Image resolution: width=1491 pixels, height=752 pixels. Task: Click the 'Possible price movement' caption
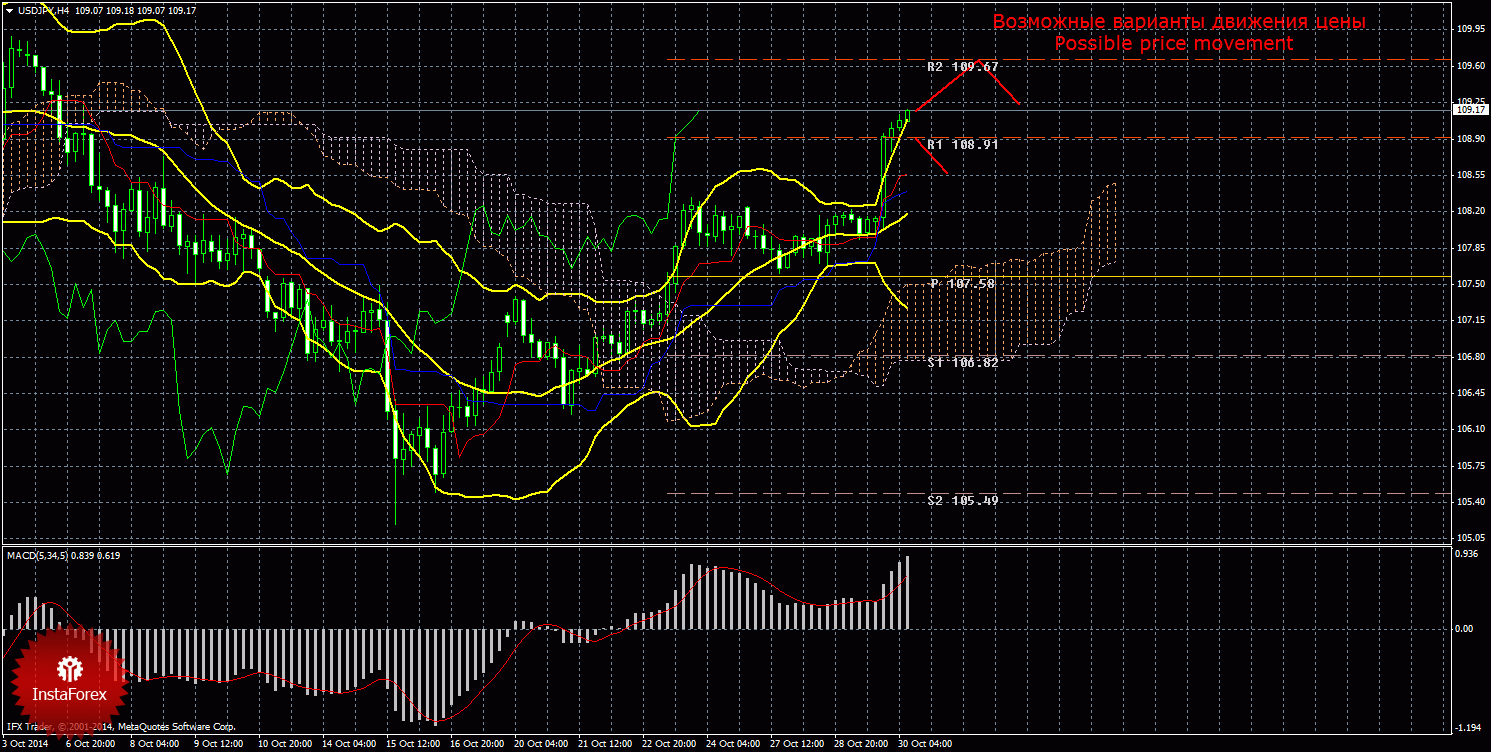pyautogui.click(x=1174, y=44)
